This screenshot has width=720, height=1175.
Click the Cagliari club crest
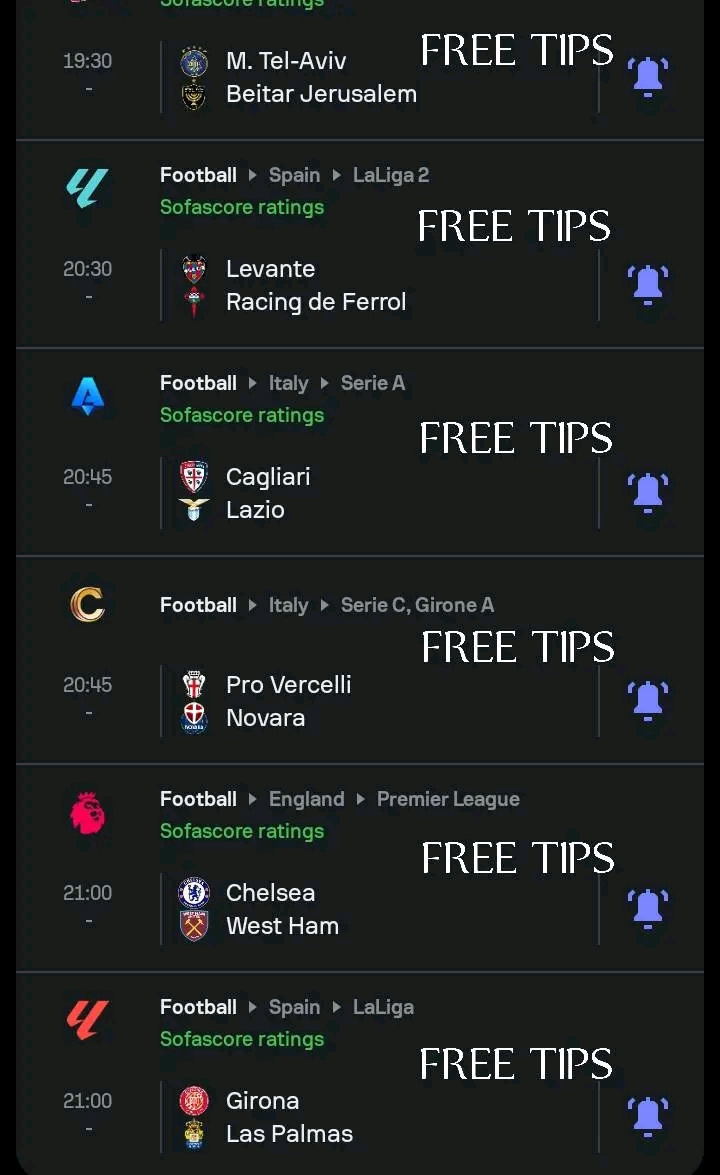(x=194, y=477)
